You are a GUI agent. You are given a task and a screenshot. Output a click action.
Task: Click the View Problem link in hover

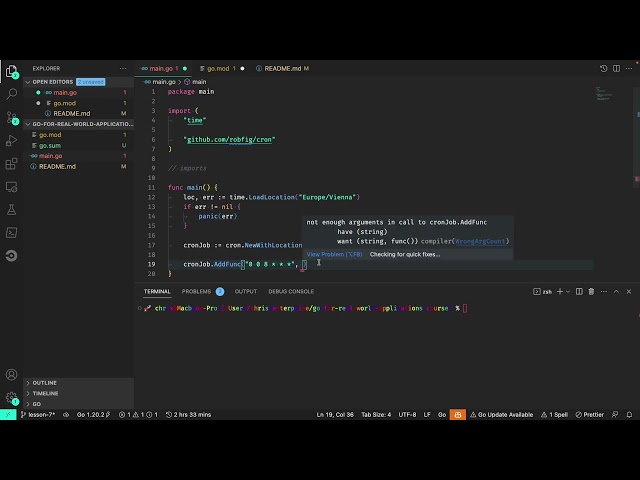point(334,254)
